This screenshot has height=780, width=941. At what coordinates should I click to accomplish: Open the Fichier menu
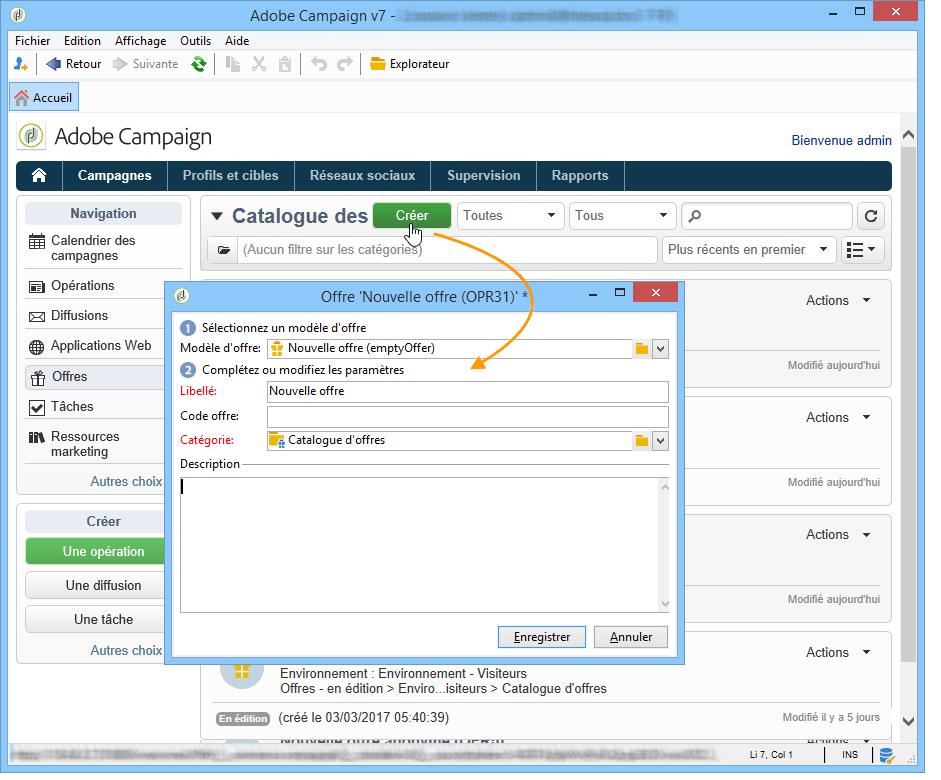(x=32, y=41)
